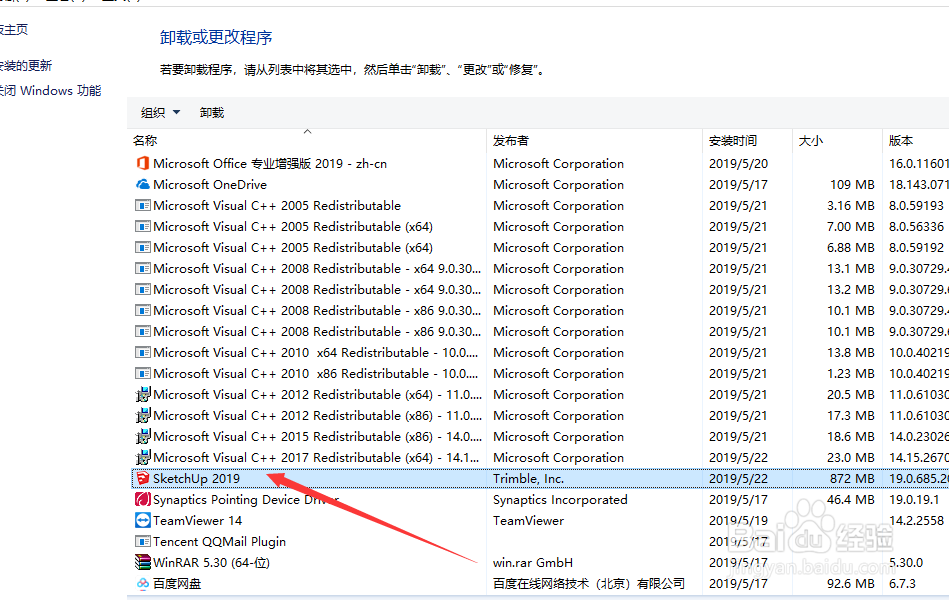Click the win.rar GmbH publisher cell
Screen dimensions: 949x600
click(533, 562)
